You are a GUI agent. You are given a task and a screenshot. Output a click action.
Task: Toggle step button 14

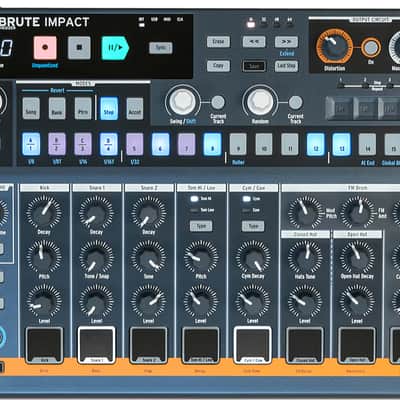point(367,144)
